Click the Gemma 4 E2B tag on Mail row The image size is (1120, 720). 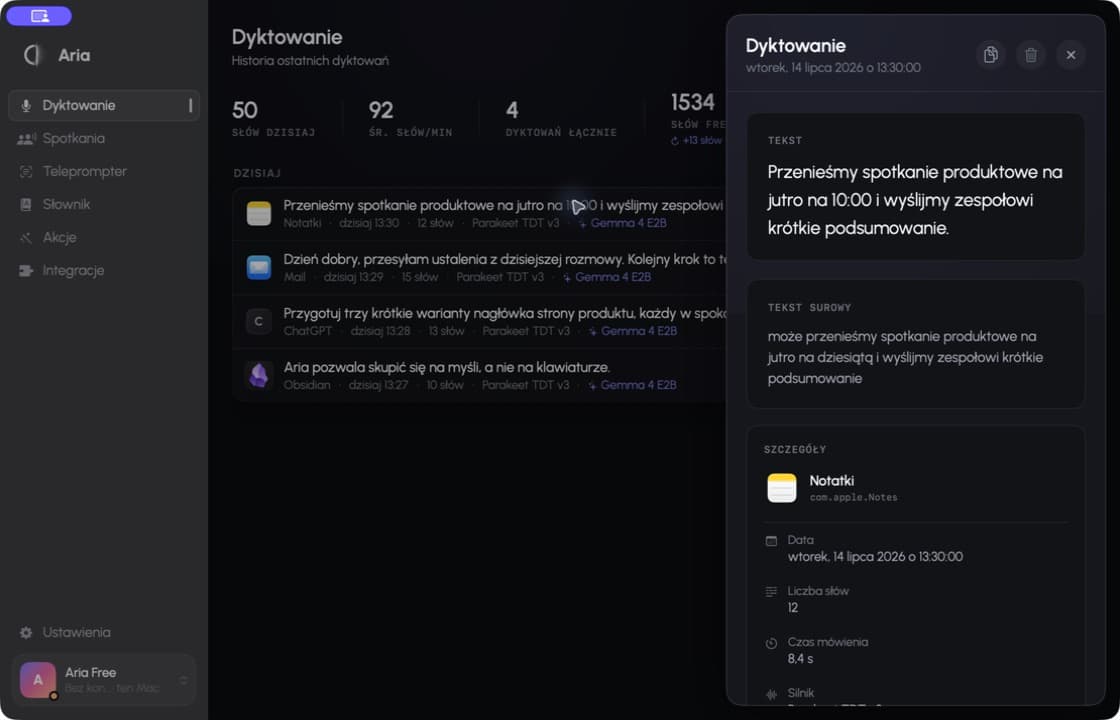point(607,277)
